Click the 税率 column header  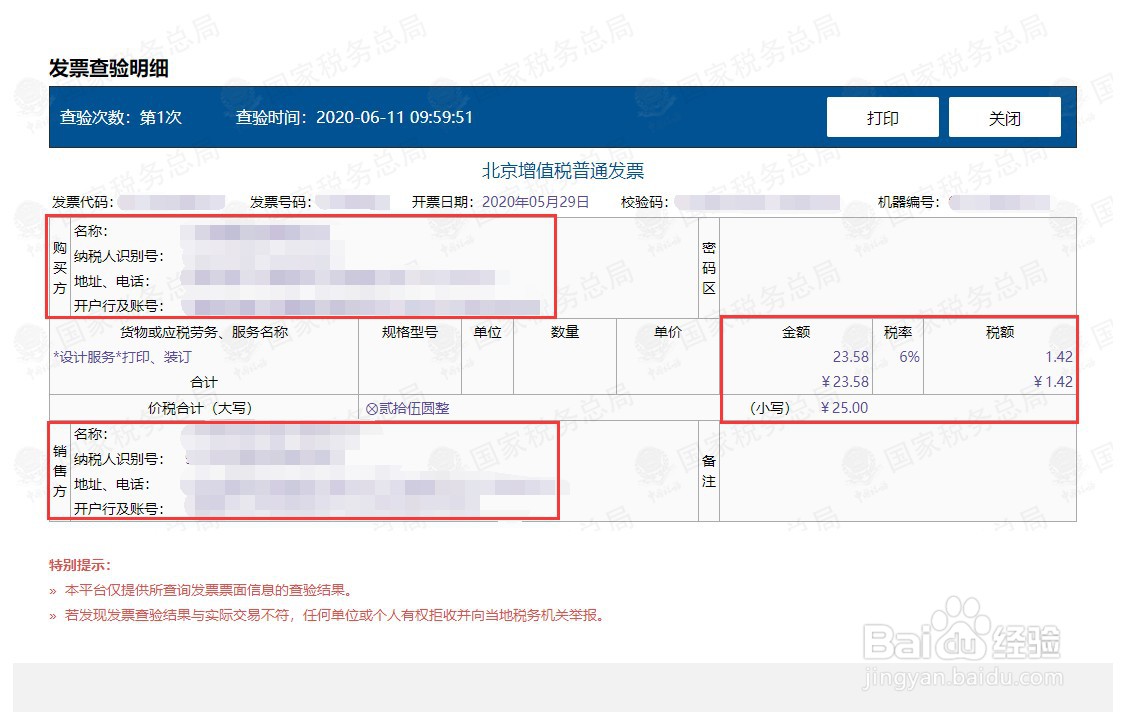[897, 332]
